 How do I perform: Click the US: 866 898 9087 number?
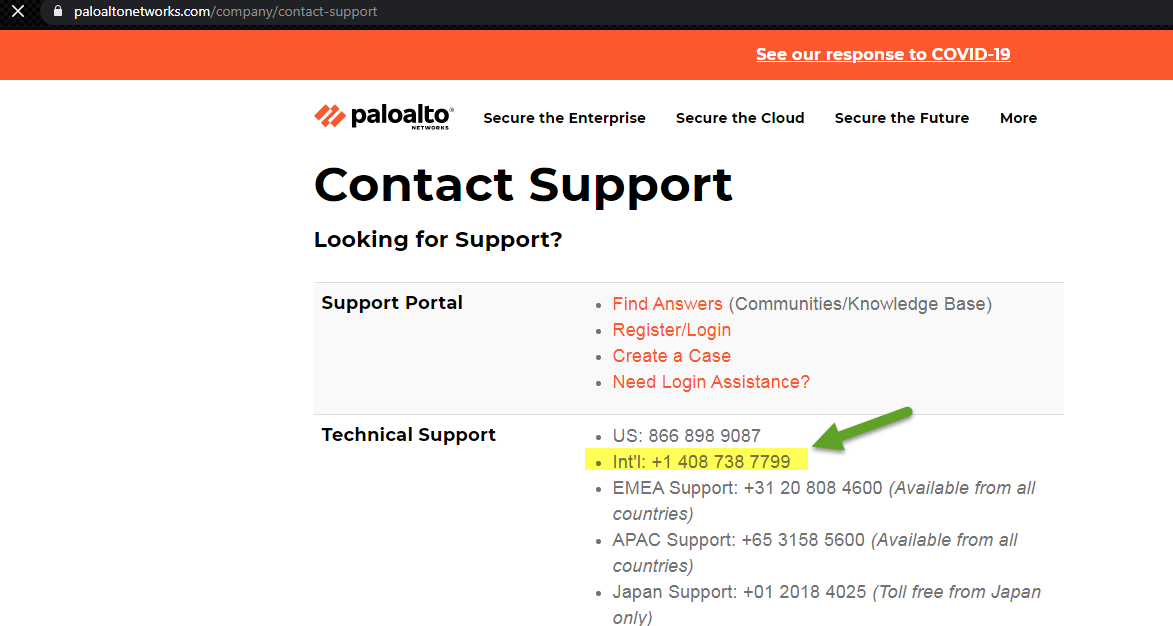tap(687, 436)
